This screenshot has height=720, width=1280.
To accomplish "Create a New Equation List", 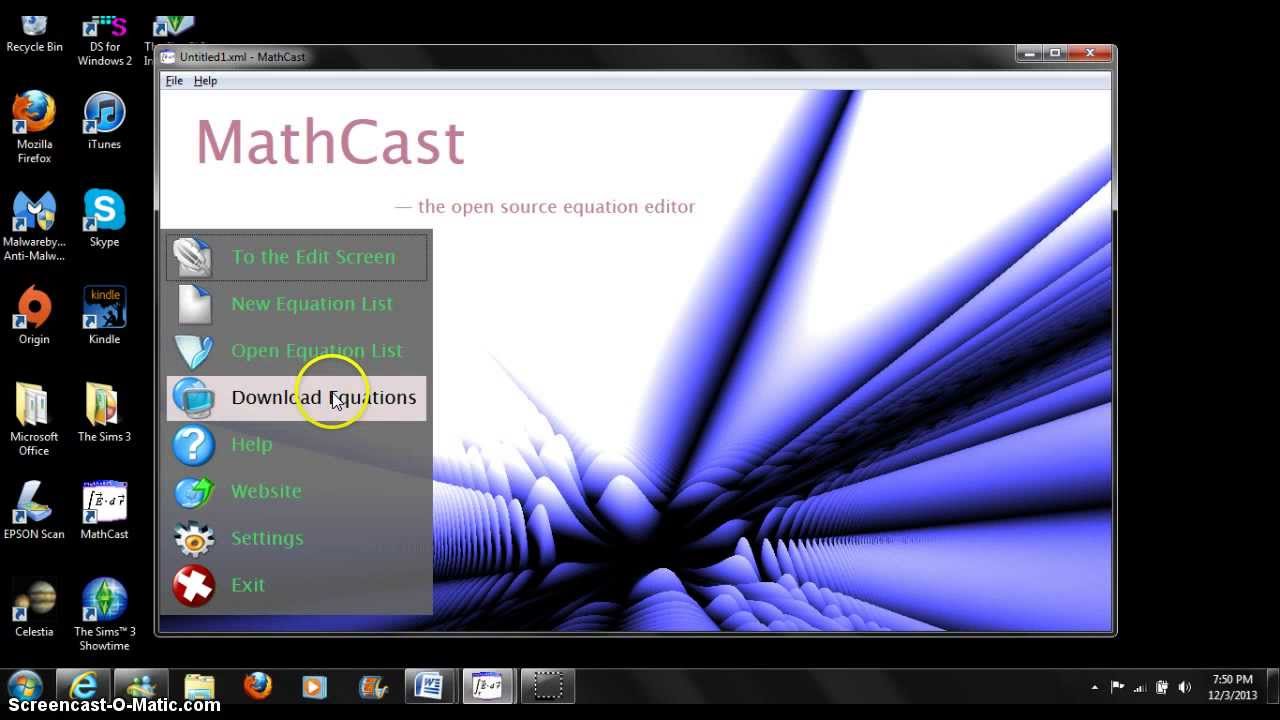I will point(296,304).
